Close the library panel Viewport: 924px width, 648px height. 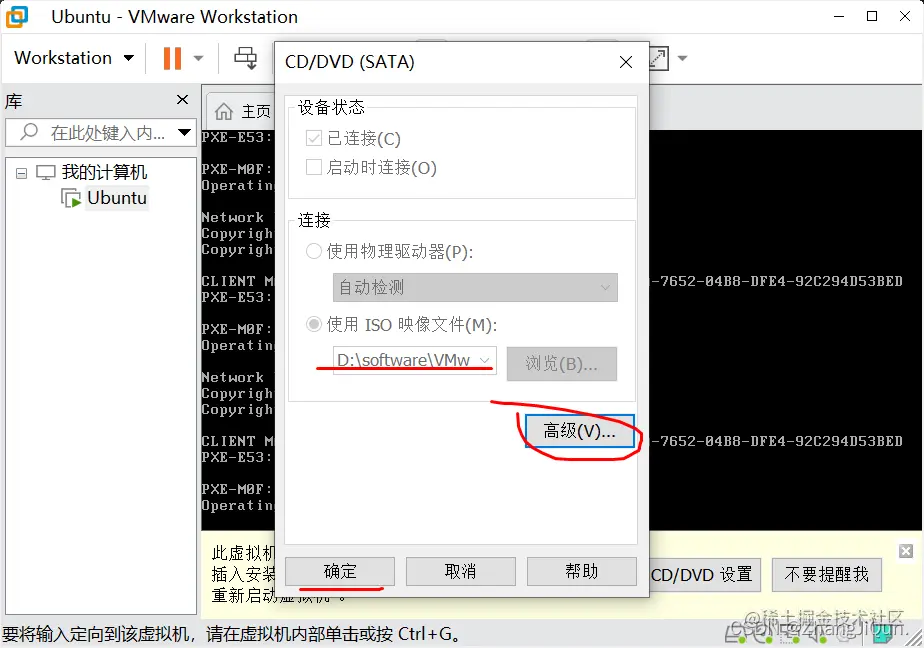pyautogui.click(x=183, y=100)
